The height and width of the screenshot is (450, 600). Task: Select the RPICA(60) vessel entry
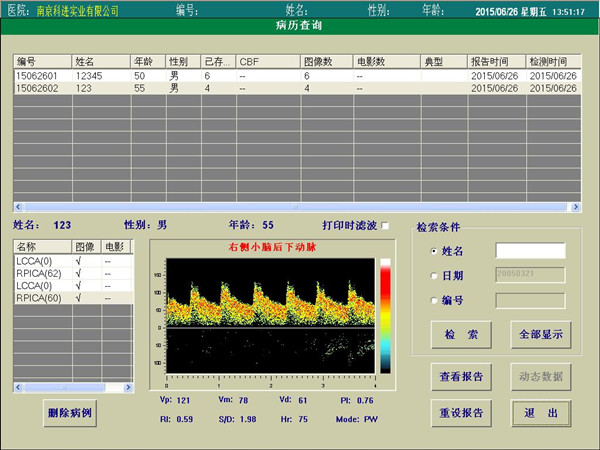pyautogui.click(x=40, y=298)
